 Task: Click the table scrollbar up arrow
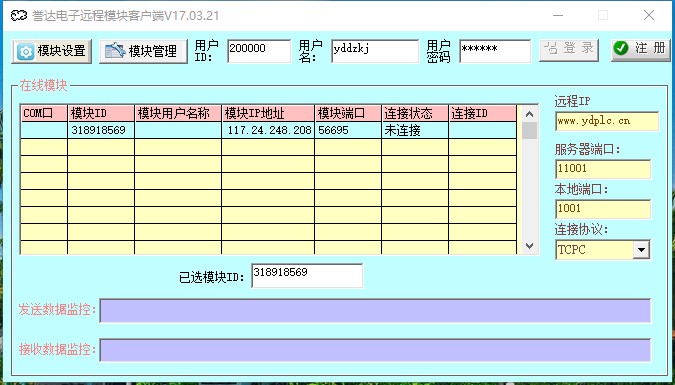[x=529, y=114]
